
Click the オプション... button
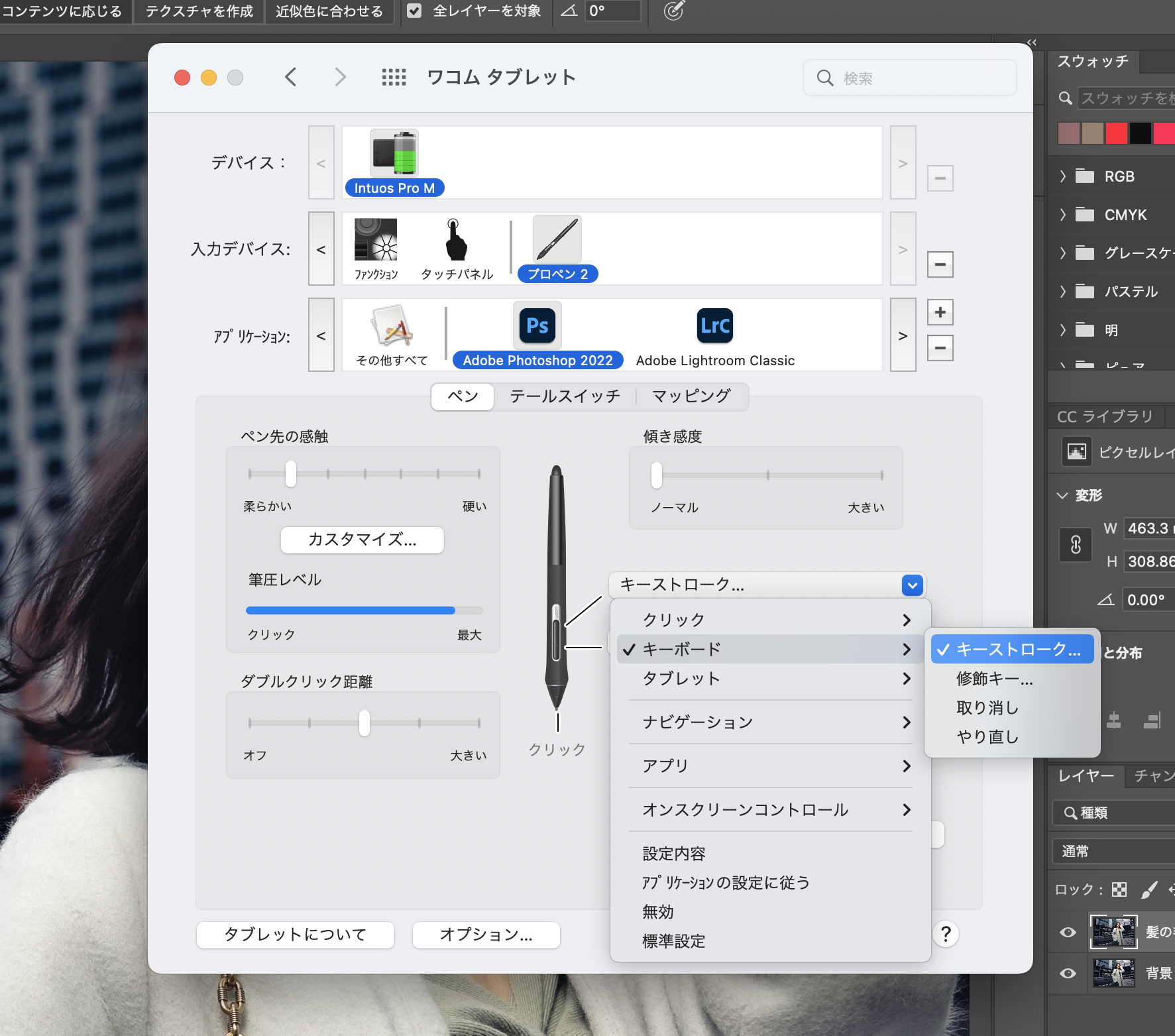point(486,935)
